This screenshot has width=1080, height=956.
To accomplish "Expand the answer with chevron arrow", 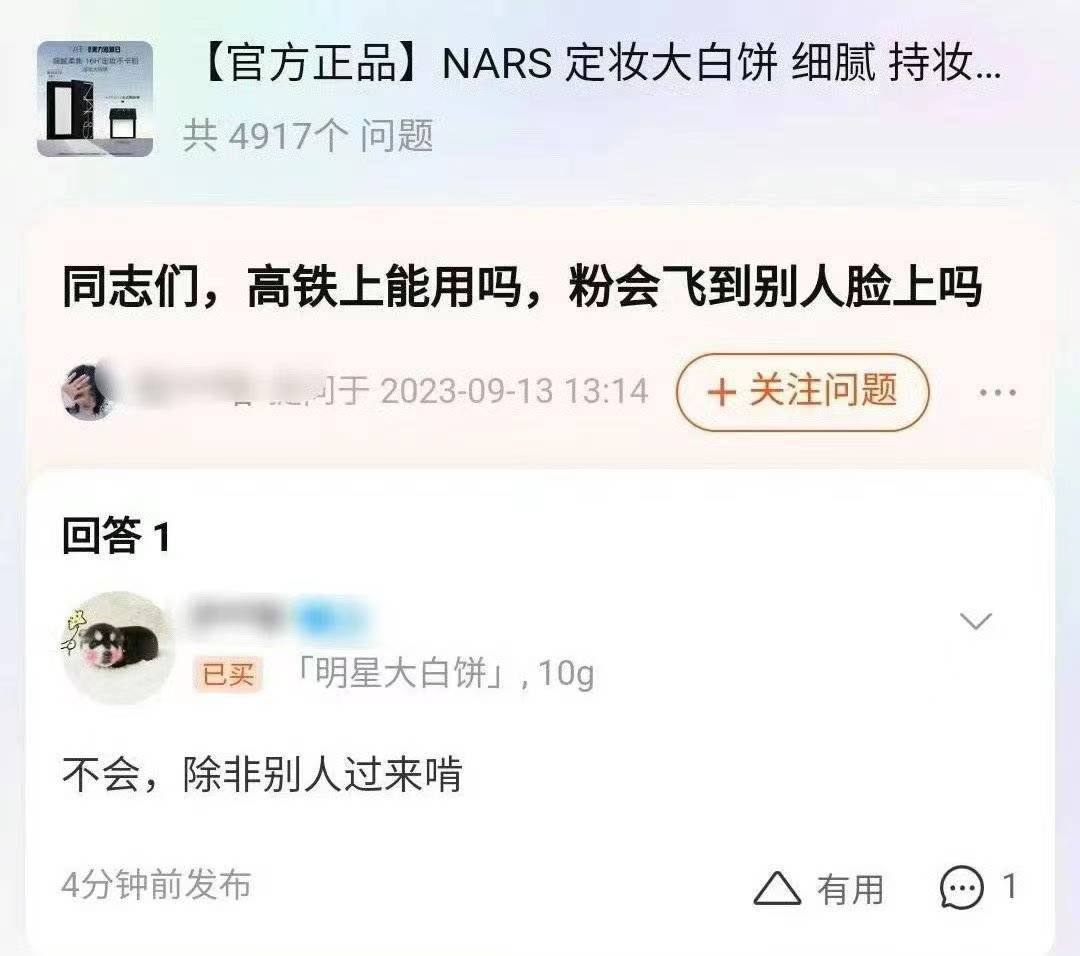I will click(x=975, y=621).
